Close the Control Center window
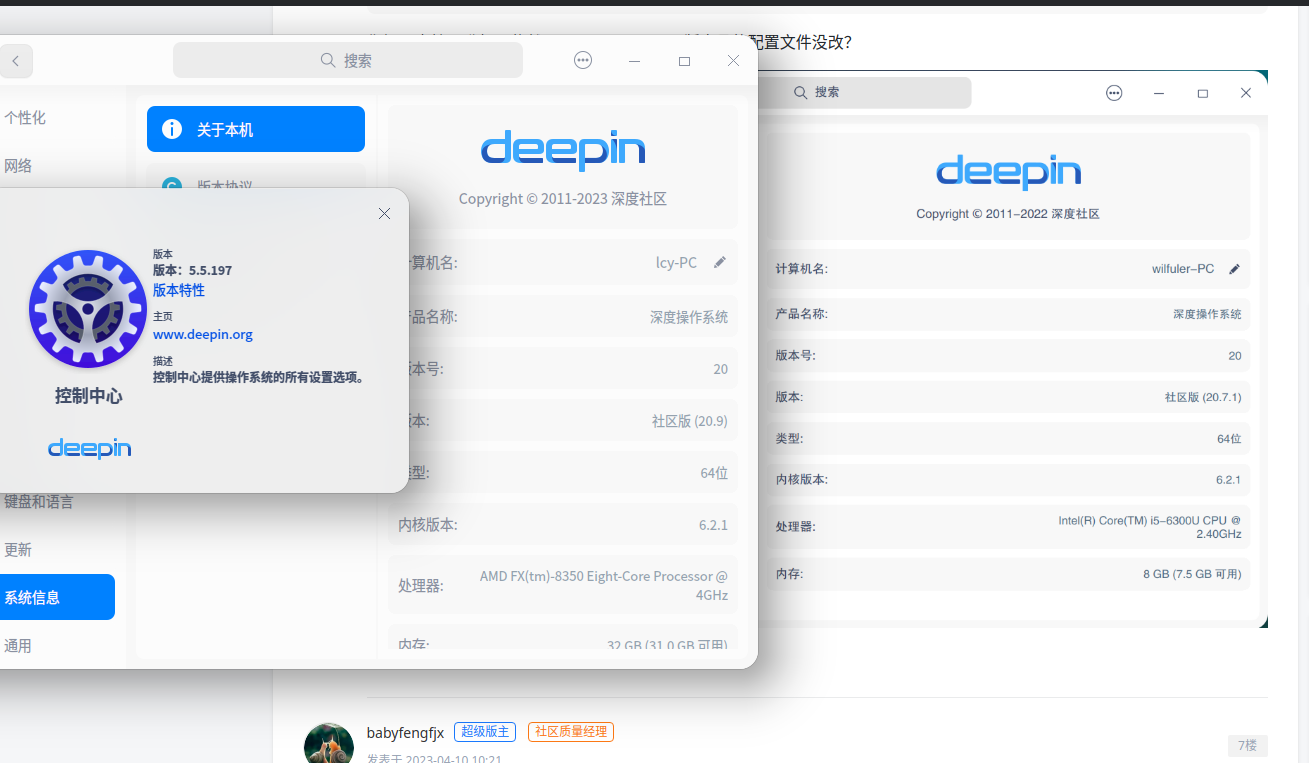This screenshot has height=763, width=1309. pos(734,61)
